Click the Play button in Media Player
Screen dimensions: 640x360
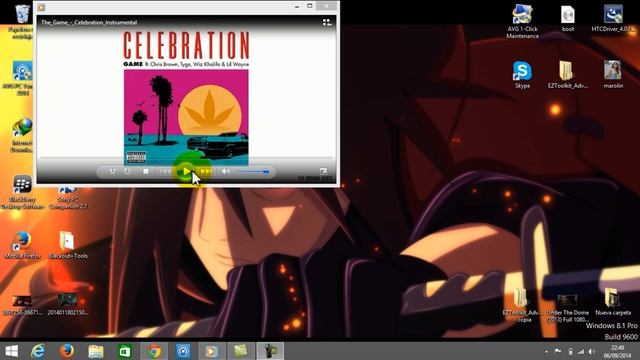186,171
